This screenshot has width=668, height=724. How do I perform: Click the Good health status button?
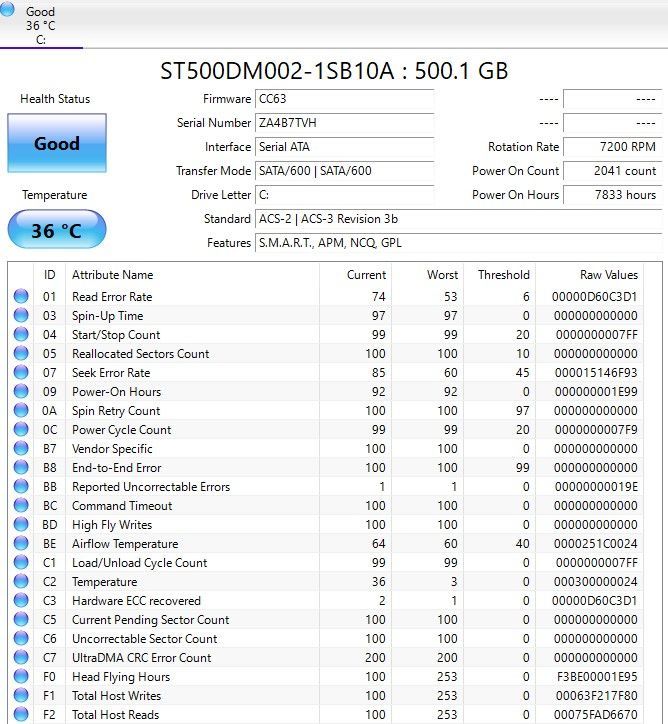(x=57, y=143)
